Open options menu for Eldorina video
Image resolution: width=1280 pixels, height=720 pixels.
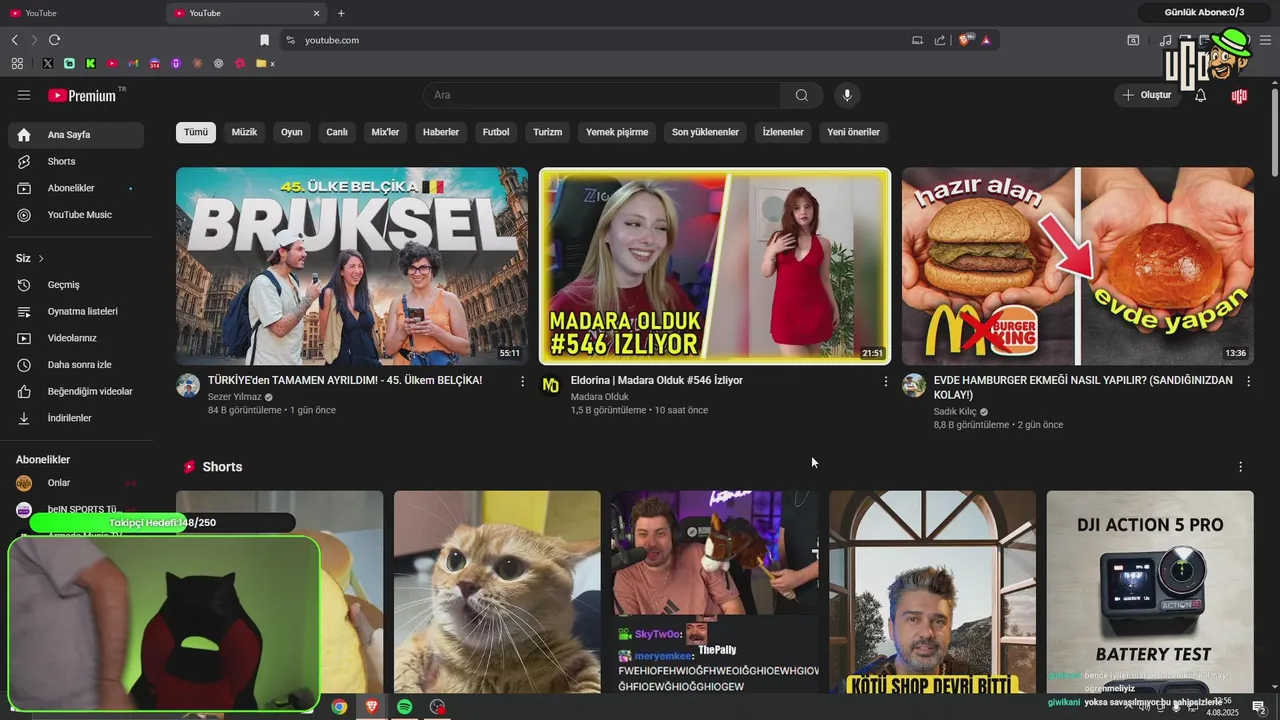click(885, 381)
